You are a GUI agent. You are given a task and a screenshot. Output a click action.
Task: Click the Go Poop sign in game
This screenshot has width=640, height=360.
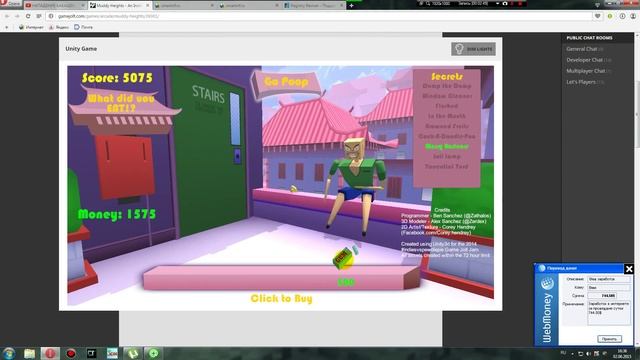click(x=286, y=82)
